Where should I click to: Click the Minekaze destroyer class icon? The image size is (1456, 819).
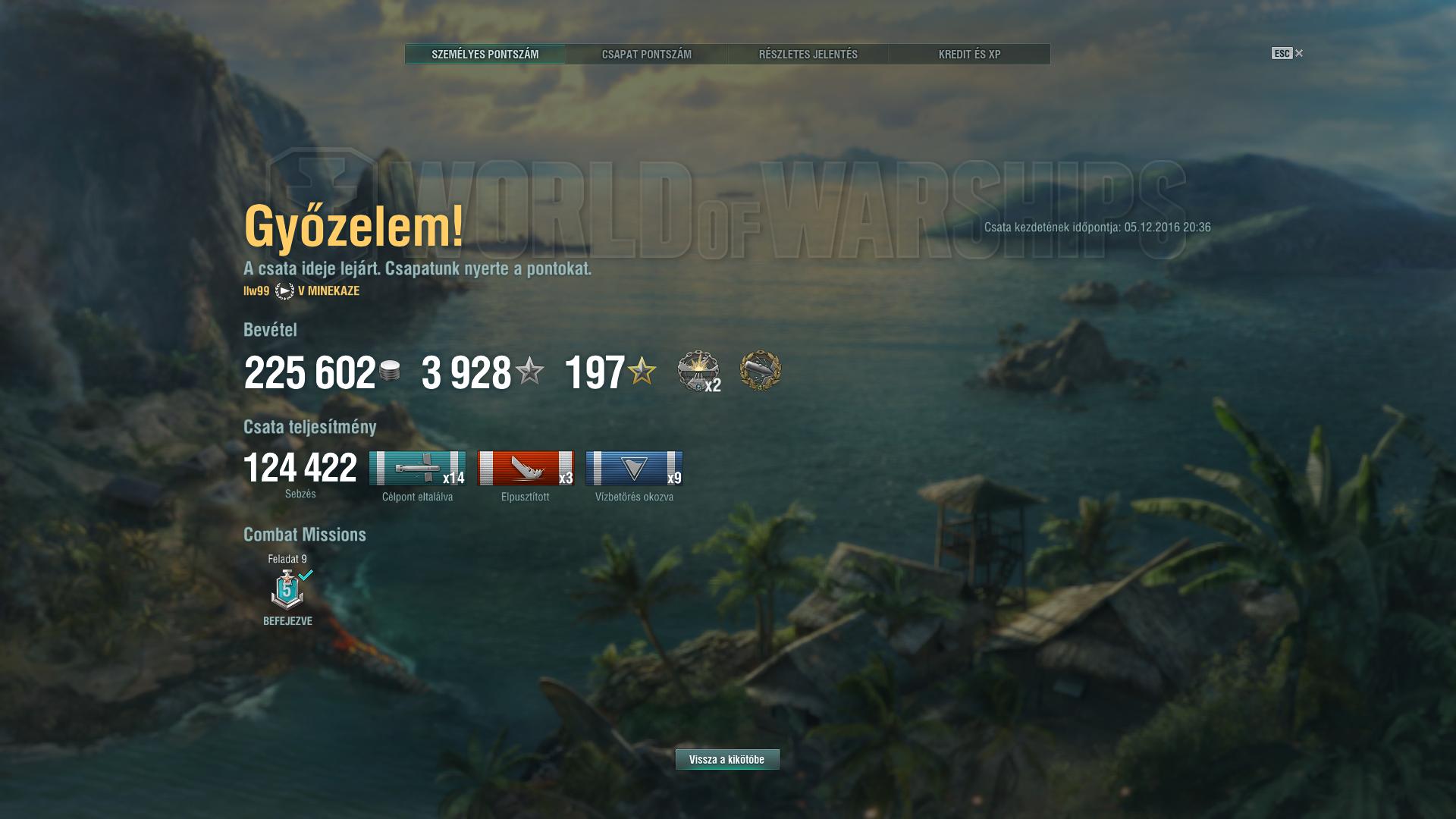(284, 291)
